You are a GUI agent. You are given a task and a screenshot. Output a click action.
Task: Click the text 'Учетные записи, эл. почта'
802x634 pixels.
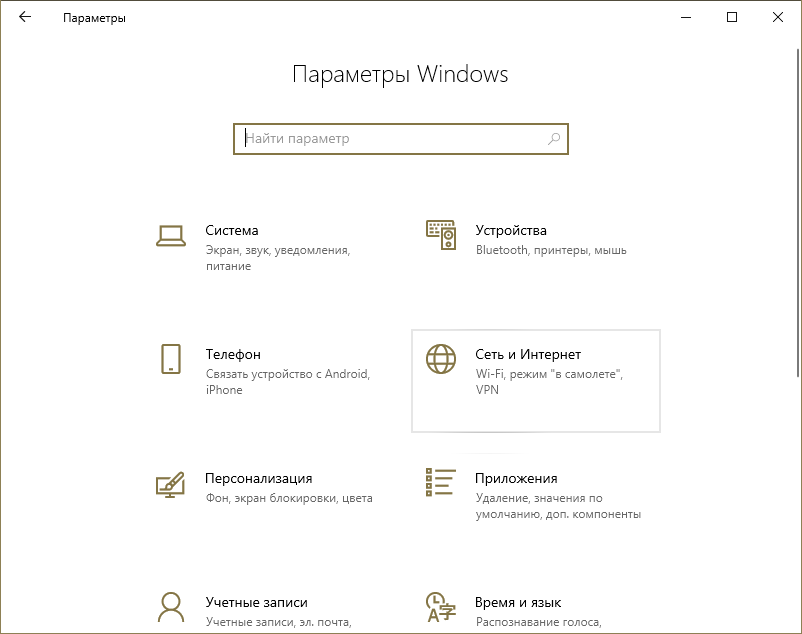(278, 622)
